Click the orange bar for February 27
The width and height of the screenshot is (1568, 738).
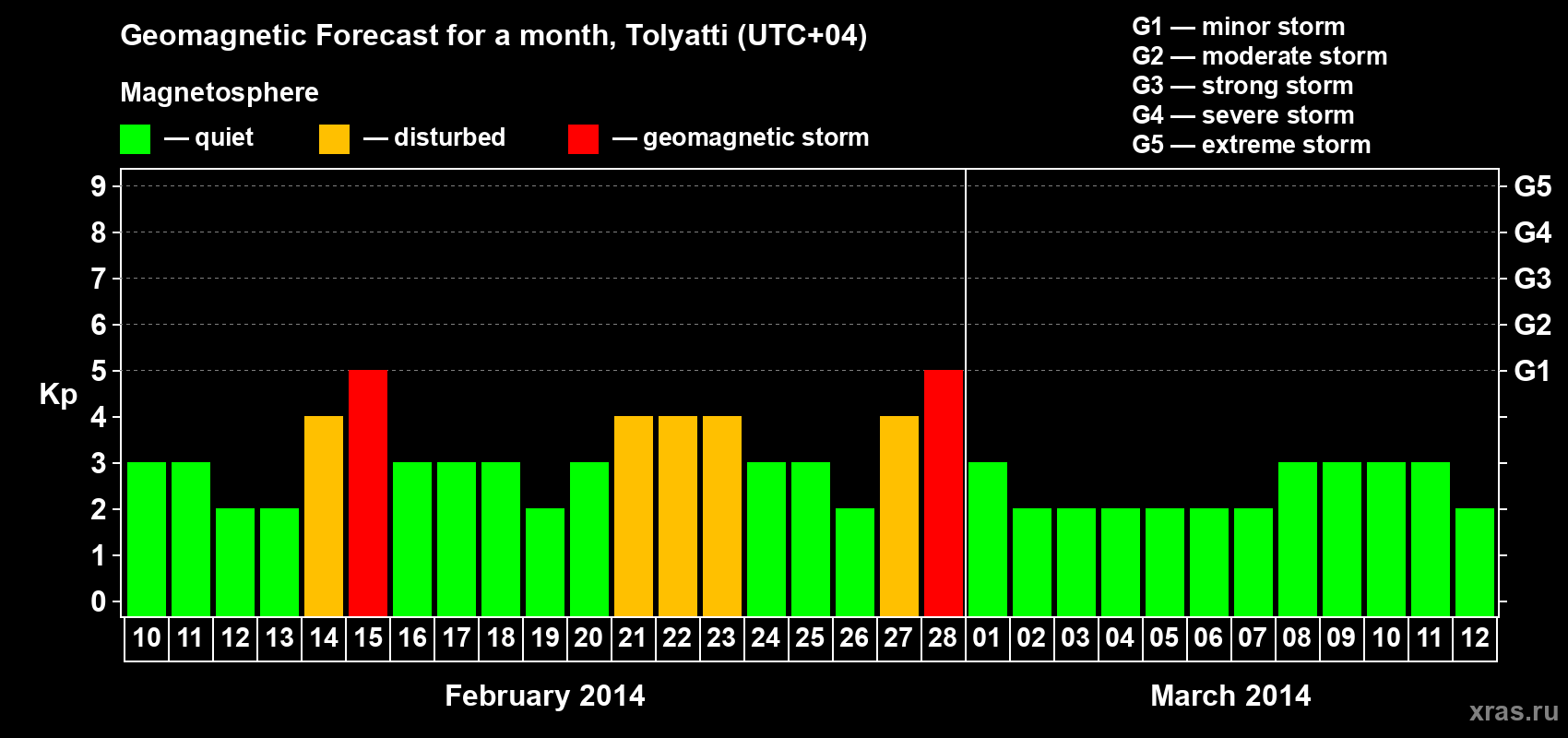click(899, 516)
